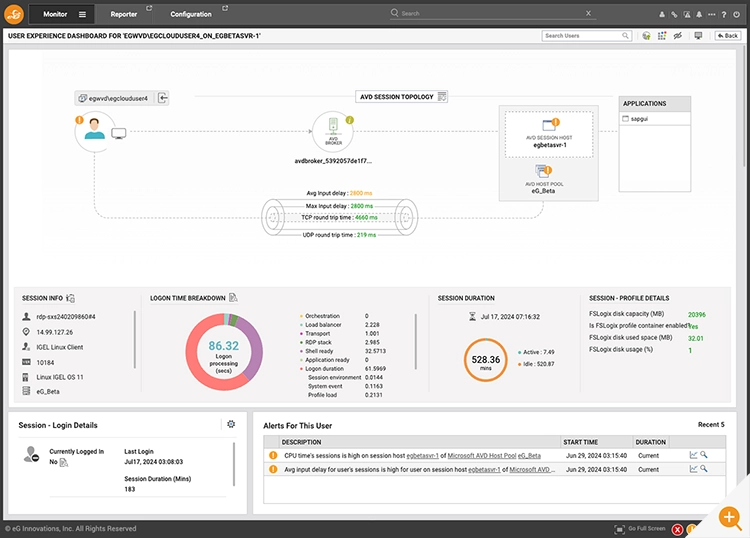
Task: Open the colored grid layout icon
Action: (x=662, y=36)
